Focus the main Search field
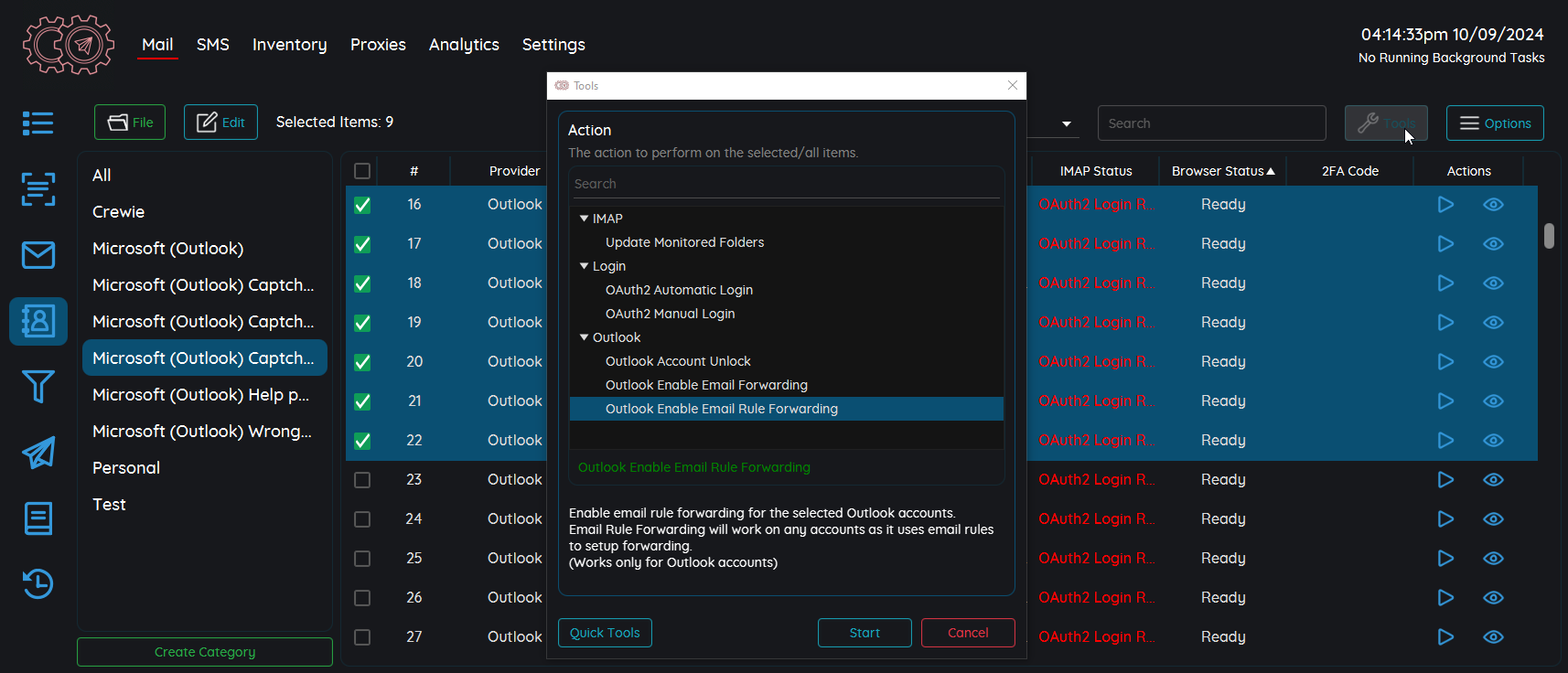The height and width of the screenshot is (673, 1568). pyautogui.click(x=1211, y=123)
